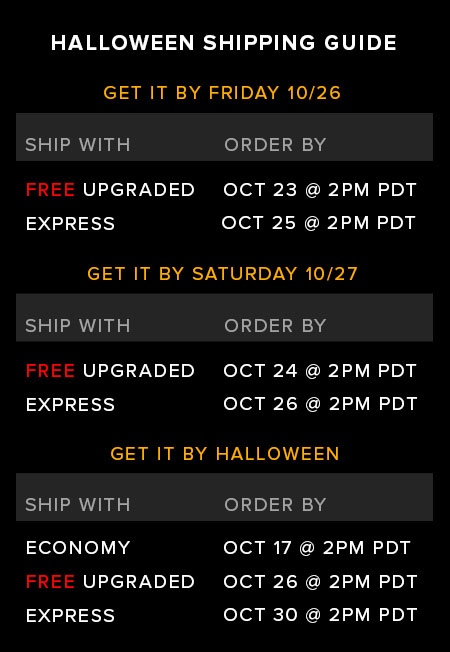Click the Oct 24 @ 2PM PDT deadline
The height and width of the screenshot is (652, 450).
click(320, 371)
